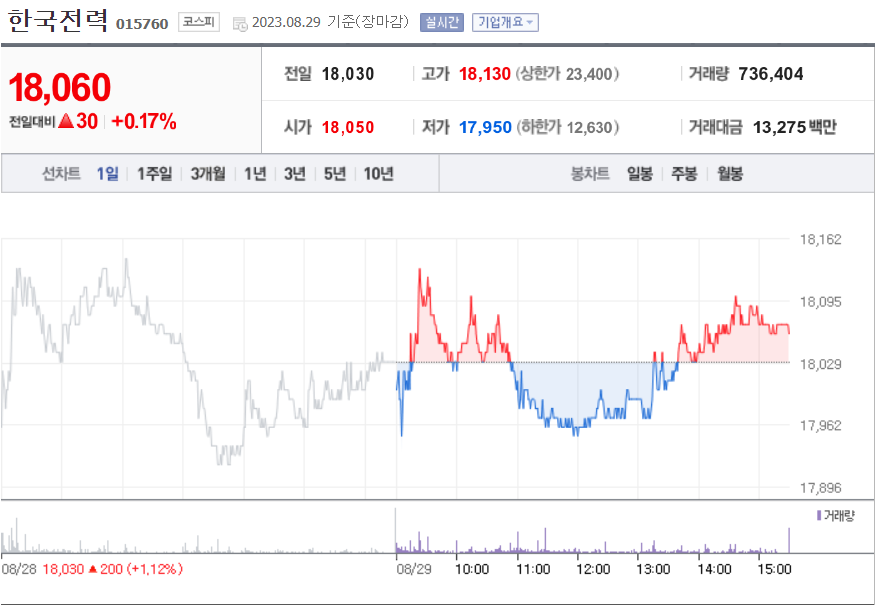Image resolution: width=875 pixels, height=605 pixels.
Task: Click the 한국전력 stock name heading
Action: click(57, 21)
